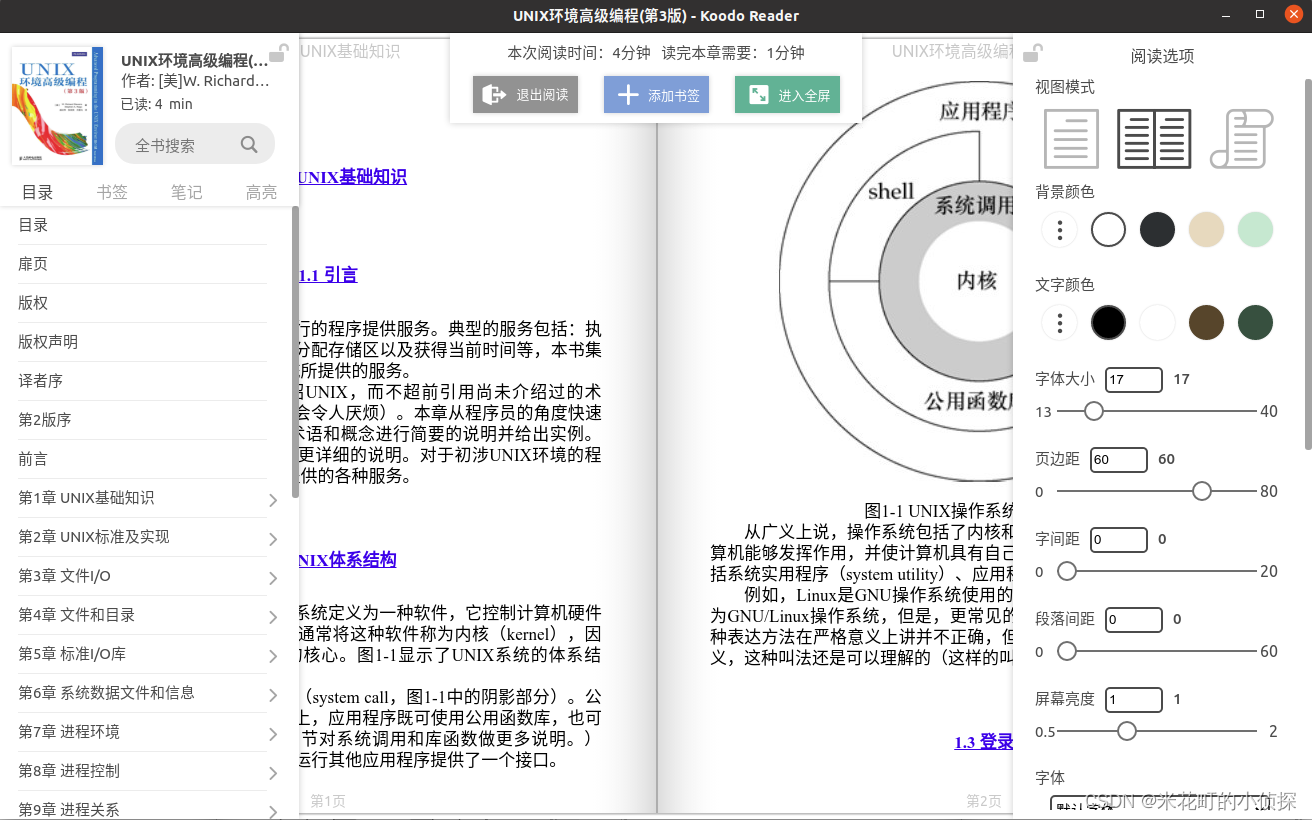Click the font size slider handle

(x=1094, y=411)
